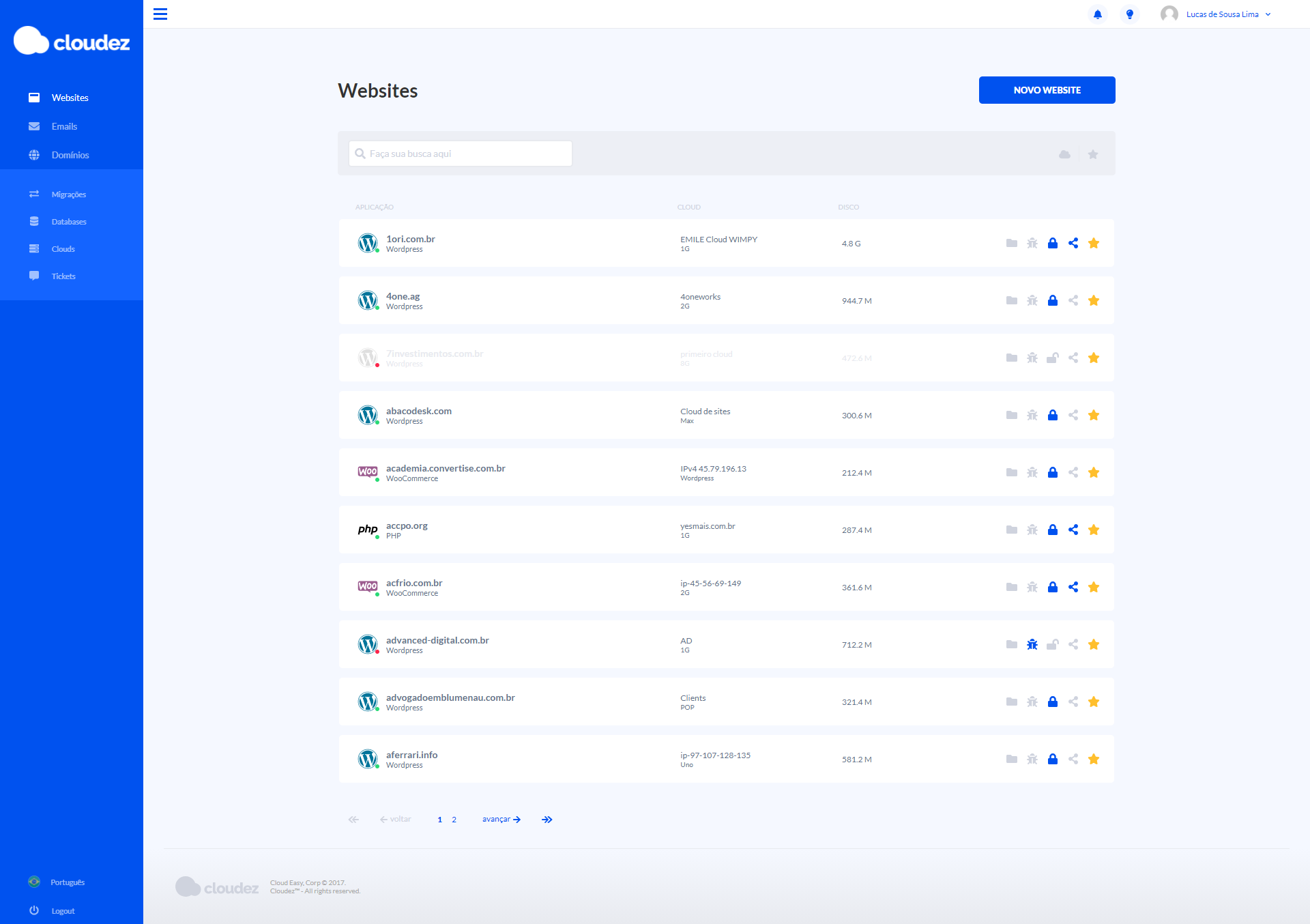Open the hamburger menu icon
The height and width of the screenshot is (924, 1310).
point(160,14)
